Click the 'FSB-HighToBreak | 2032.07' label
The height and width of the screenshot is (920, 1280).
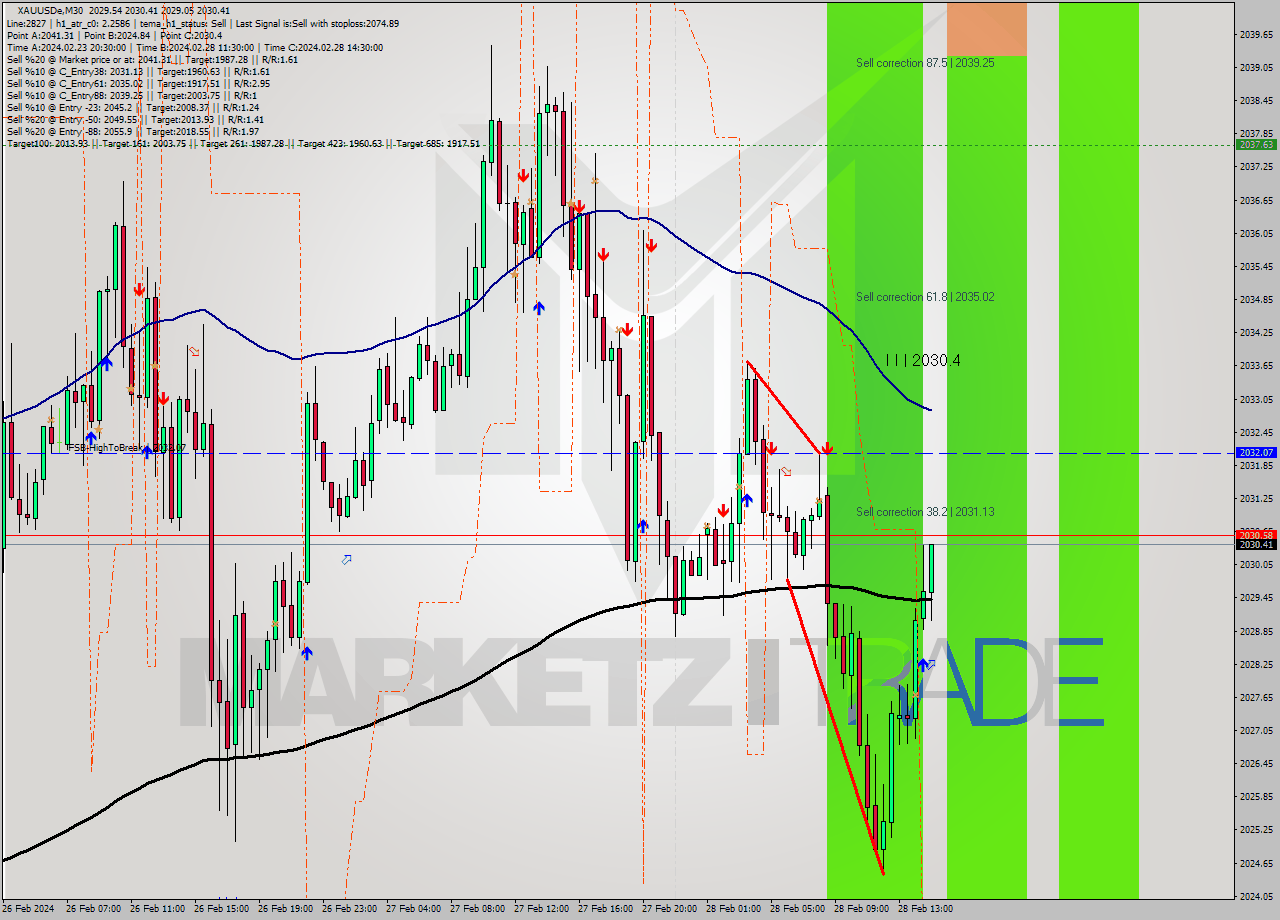pyautogui.click(x=127, y=448)
